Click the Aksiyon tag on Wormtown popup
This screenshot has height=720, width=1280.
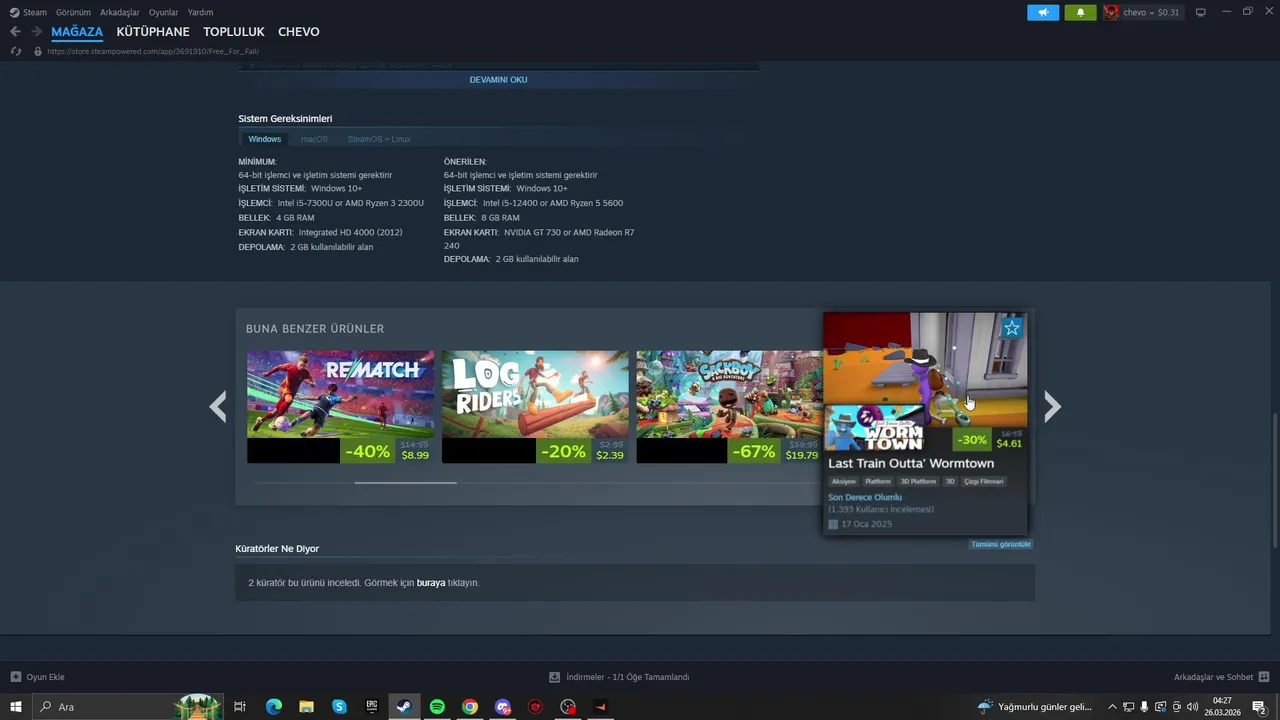(x=844, y=481)
